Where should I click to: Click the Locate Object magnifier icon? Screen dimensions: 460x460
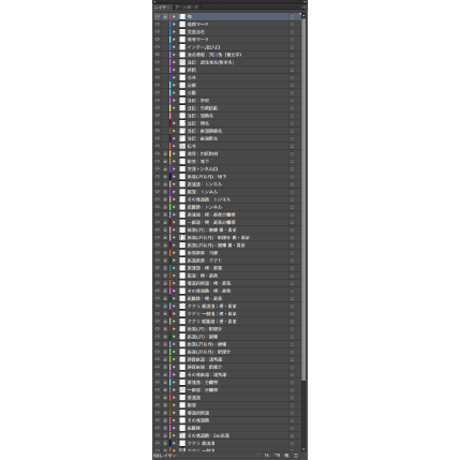click(258, 455)
